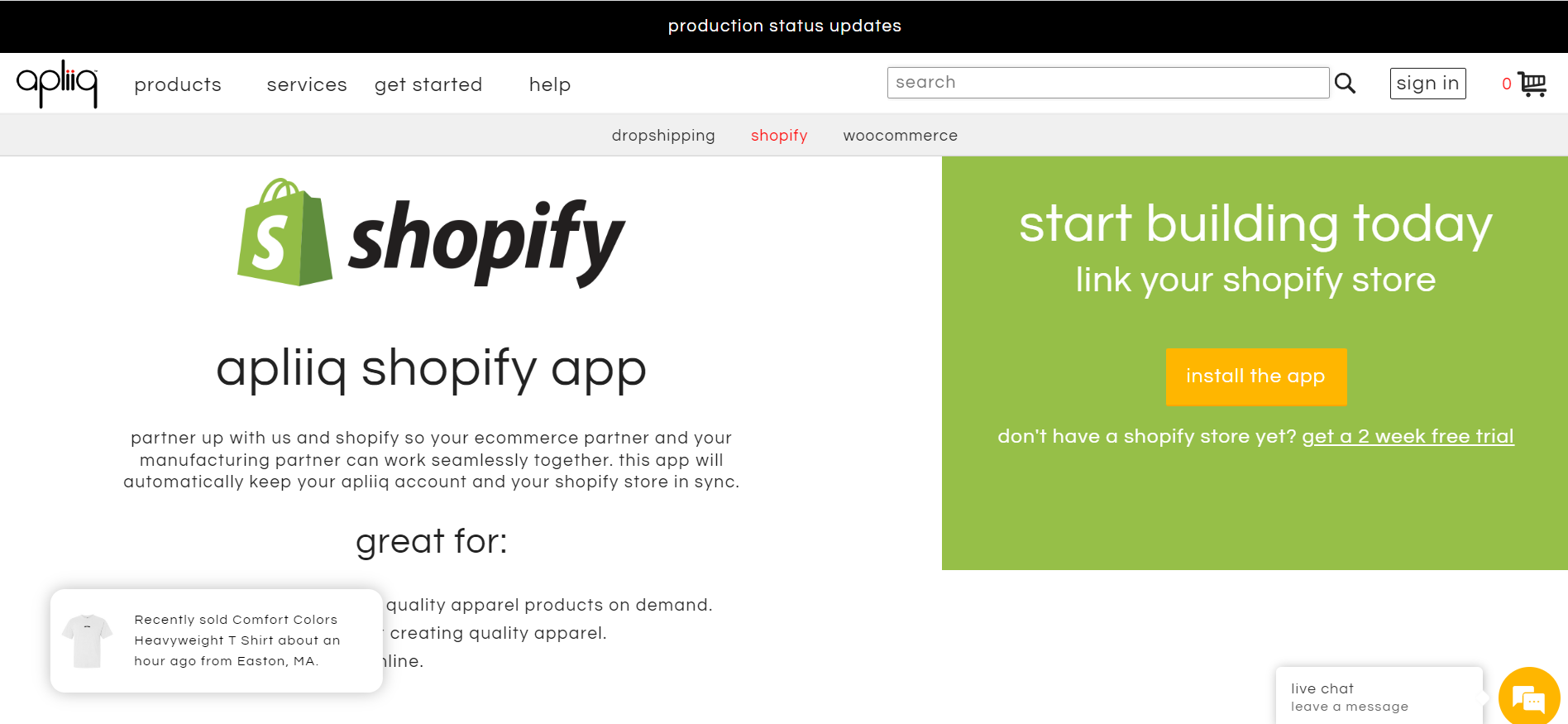
Task: Click the start building today heading
Action: pyautogui.click(x=1255, y=224)
